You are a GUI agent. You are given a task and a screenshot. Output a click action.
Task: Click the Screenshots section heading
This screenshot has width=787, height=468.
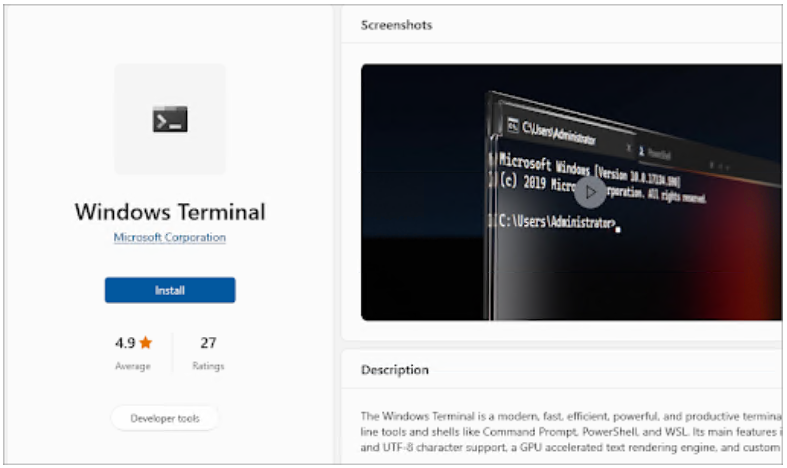[397, 25]
